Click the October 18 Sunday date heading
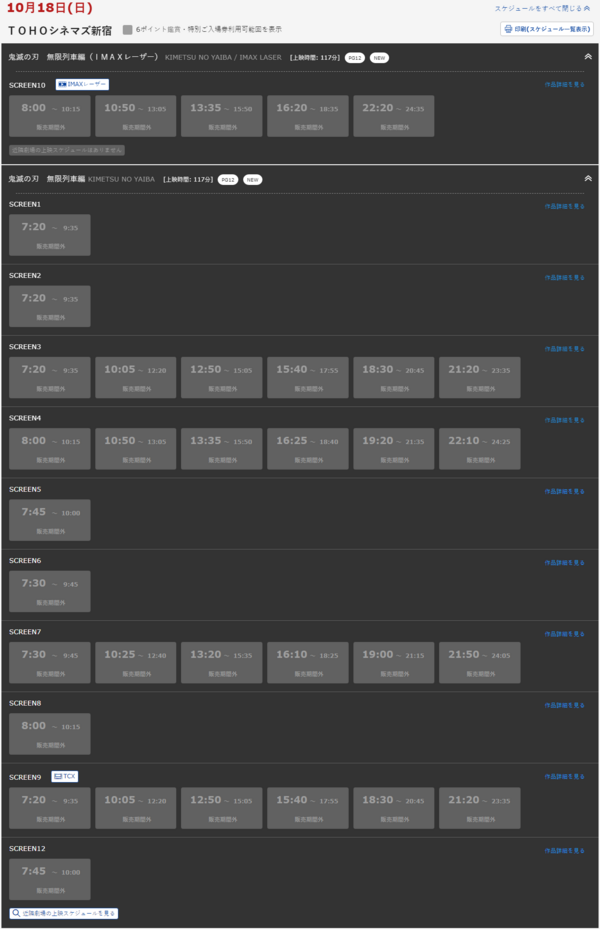600x929 pixels. [x=50, y=8]
